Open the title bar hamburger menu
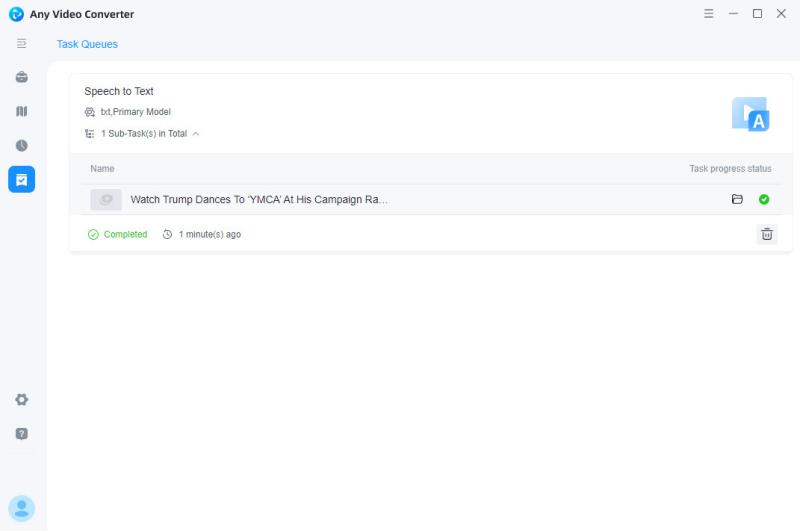This screenshot has height=531, width=800. [x=709, y=14]
